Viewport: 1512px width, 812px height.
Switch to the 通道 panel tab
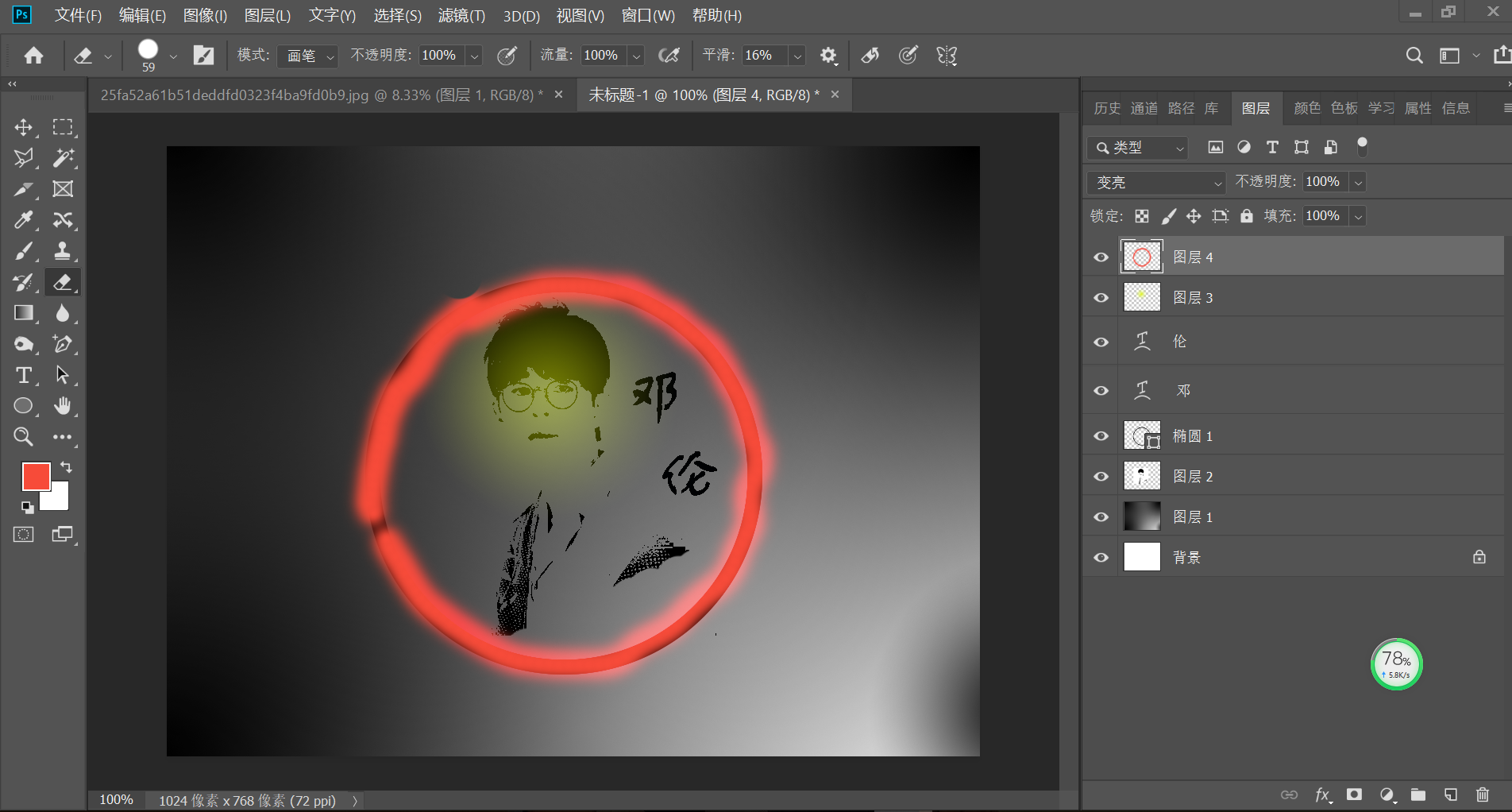(1144, 108)
